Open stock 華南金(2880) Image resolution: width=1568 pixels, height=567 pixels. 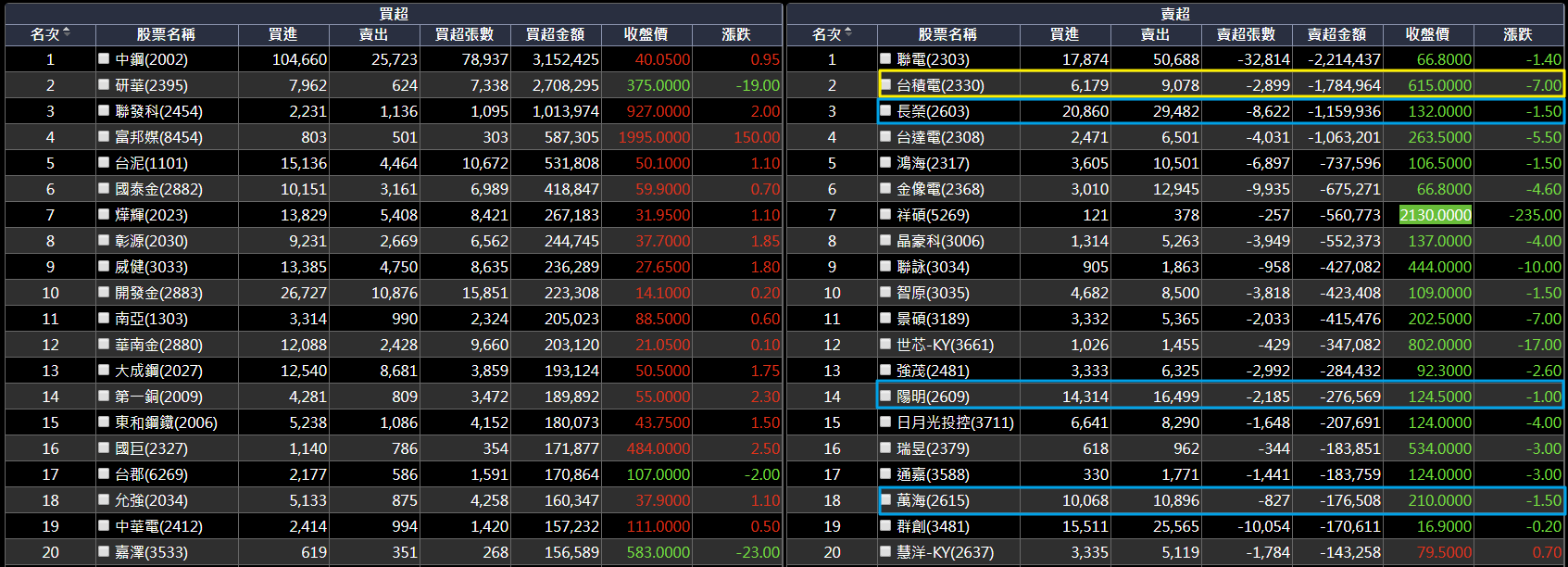coord(158,345)
